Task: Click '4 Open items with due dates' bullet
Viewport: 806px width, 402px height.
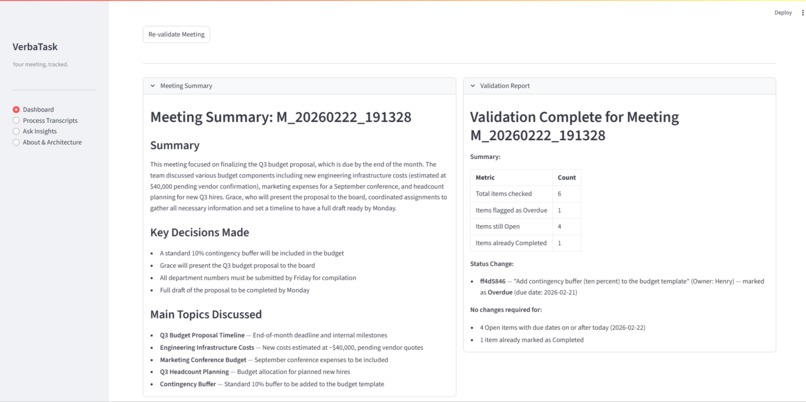Action: point(562,327)
